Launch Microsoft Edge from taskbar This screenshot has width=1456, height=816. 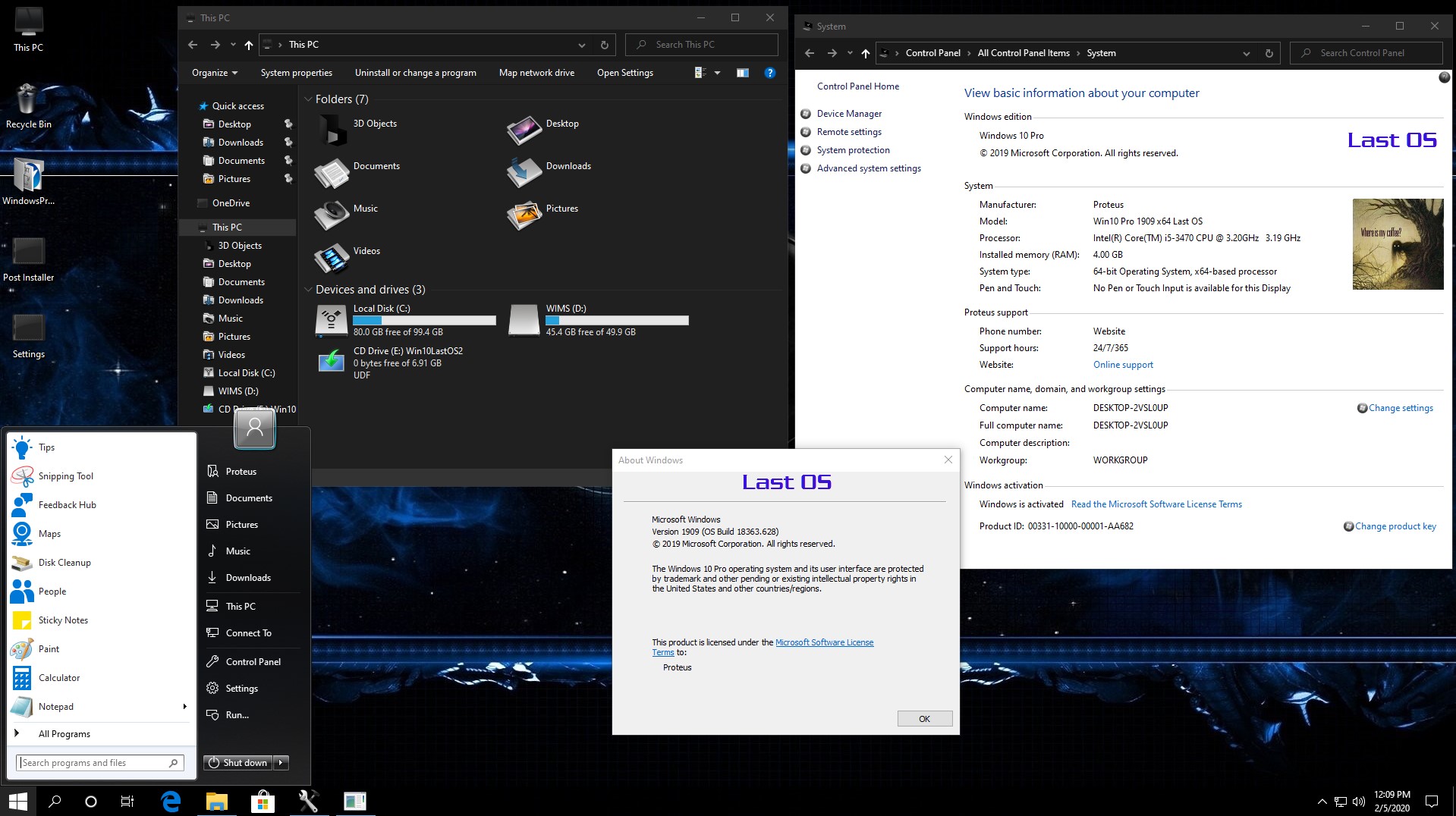(x=171, y=801)
